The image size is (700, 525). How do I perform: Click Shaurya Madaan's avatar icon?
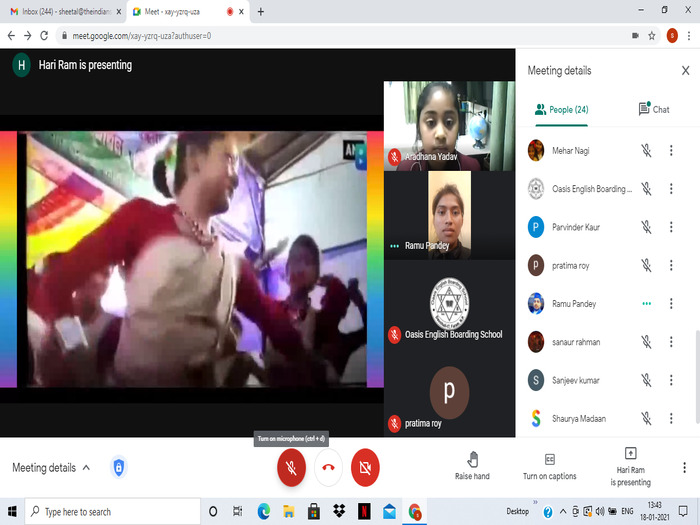click(536, 418)
